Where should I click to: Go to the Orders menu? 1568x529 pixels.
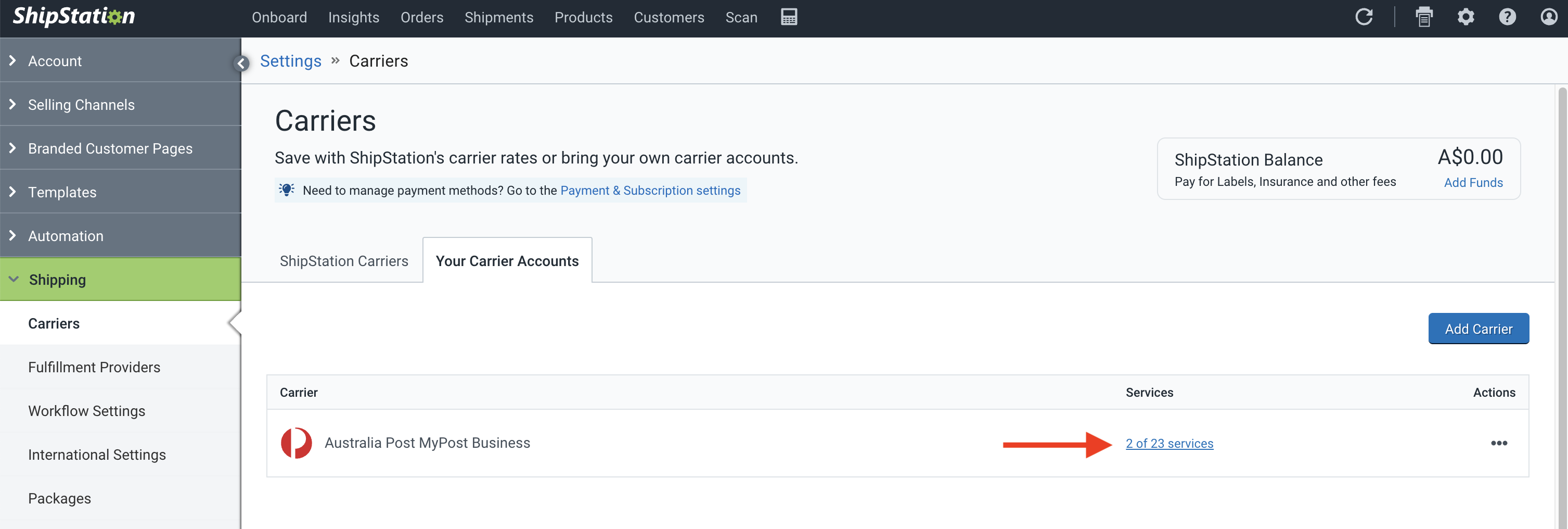pyautogui.click(x=422, y=18)
